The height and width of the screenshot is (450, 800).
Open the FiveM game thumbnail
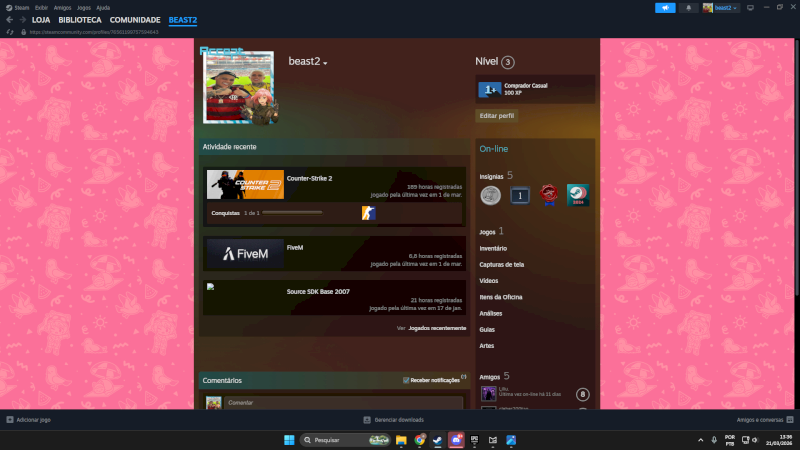click(x=245, y=254)
